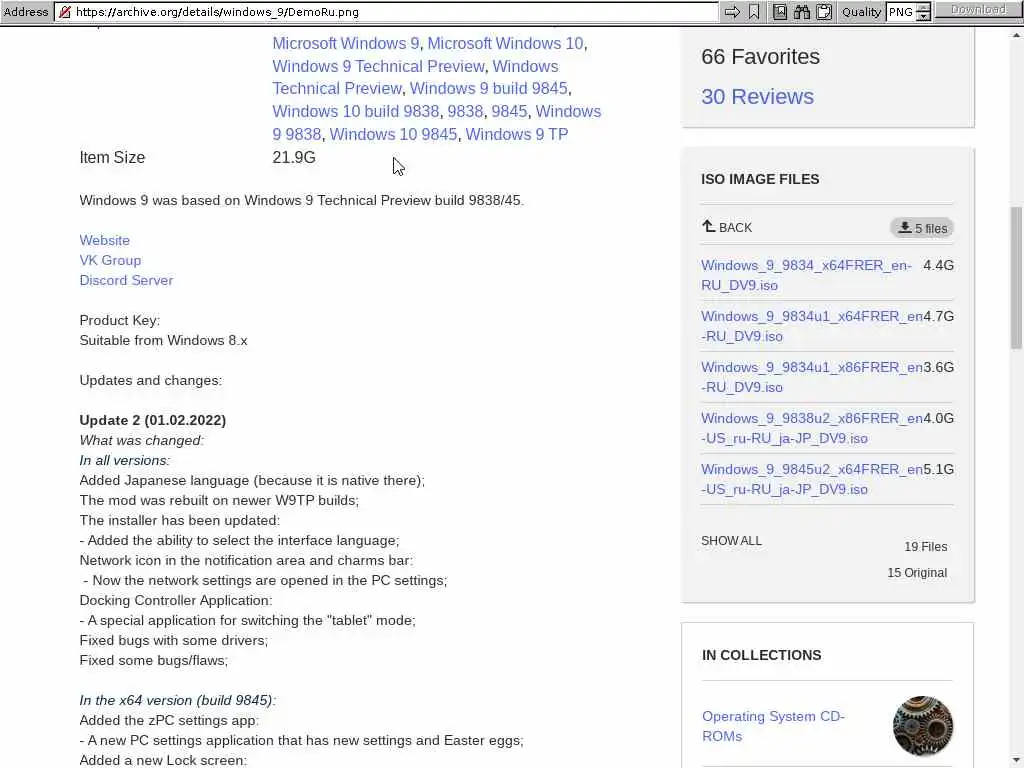Open the Windows 9 build 9845 topic link

[488, 88]
